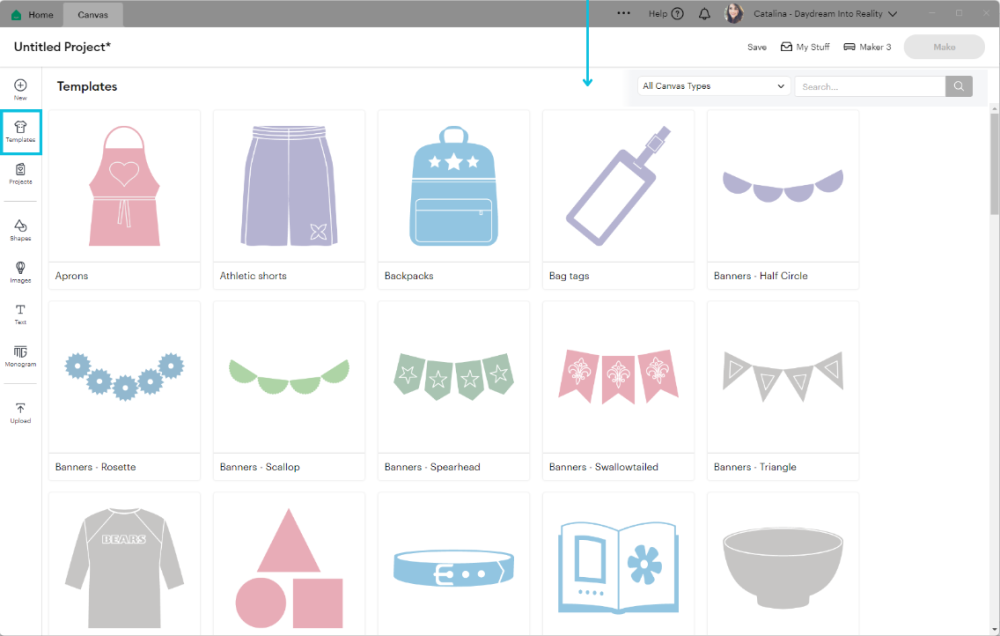Click the templates vertical scrollbar
This screenshot has width=1000, height=636.
click(x=994, y=165)
